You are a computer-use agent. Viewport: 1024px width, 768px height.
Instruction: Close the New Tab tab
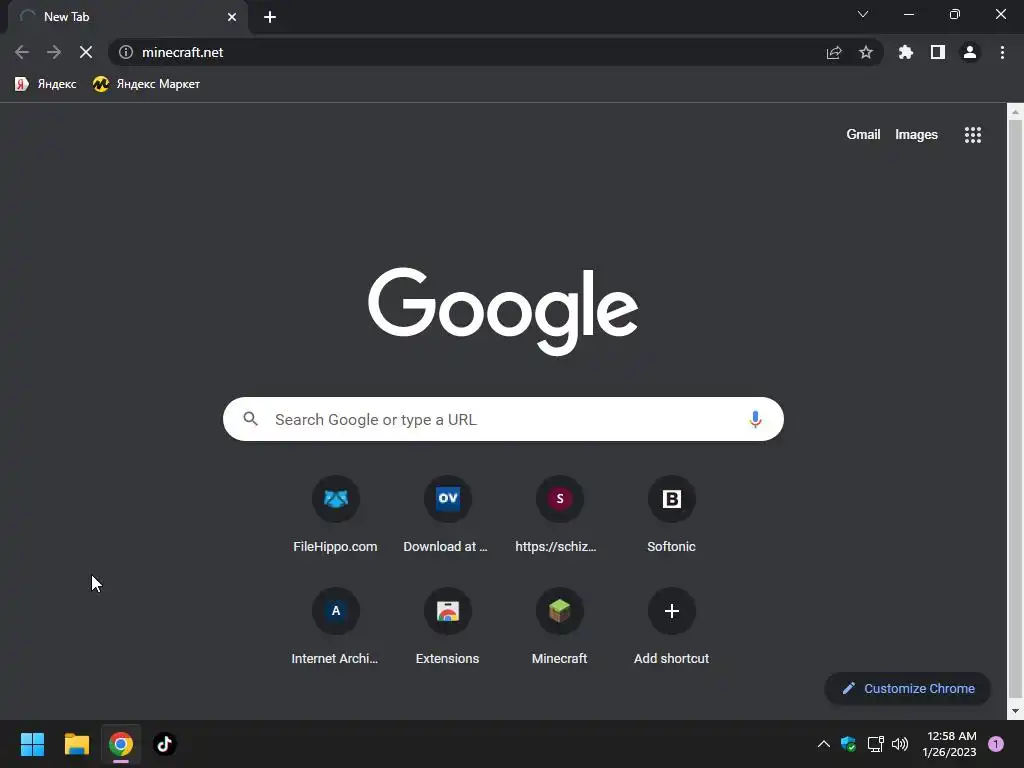pos(232,17)
